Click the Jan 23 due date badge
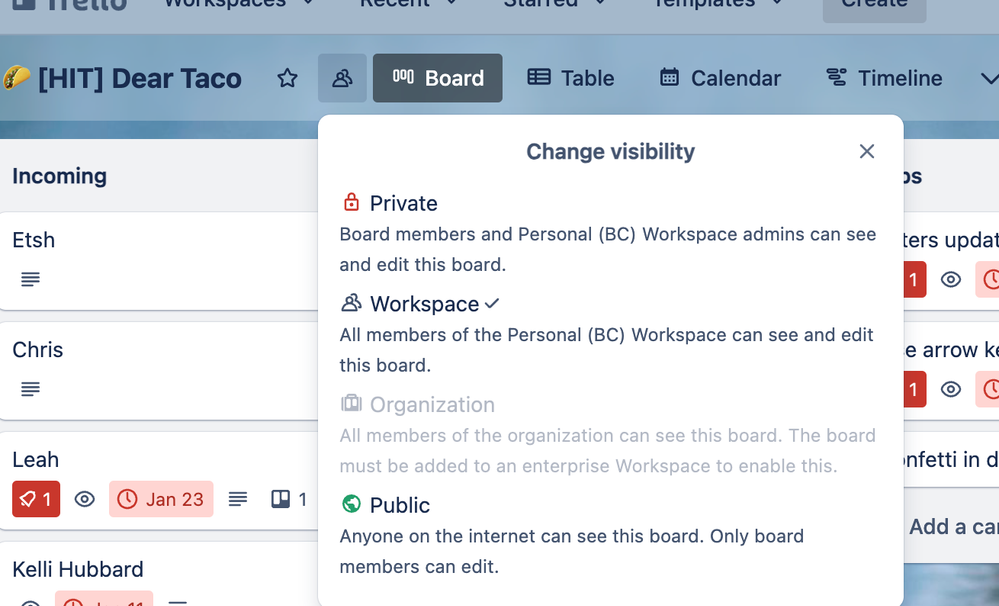 pyautogui.click(x=161, y=499)
